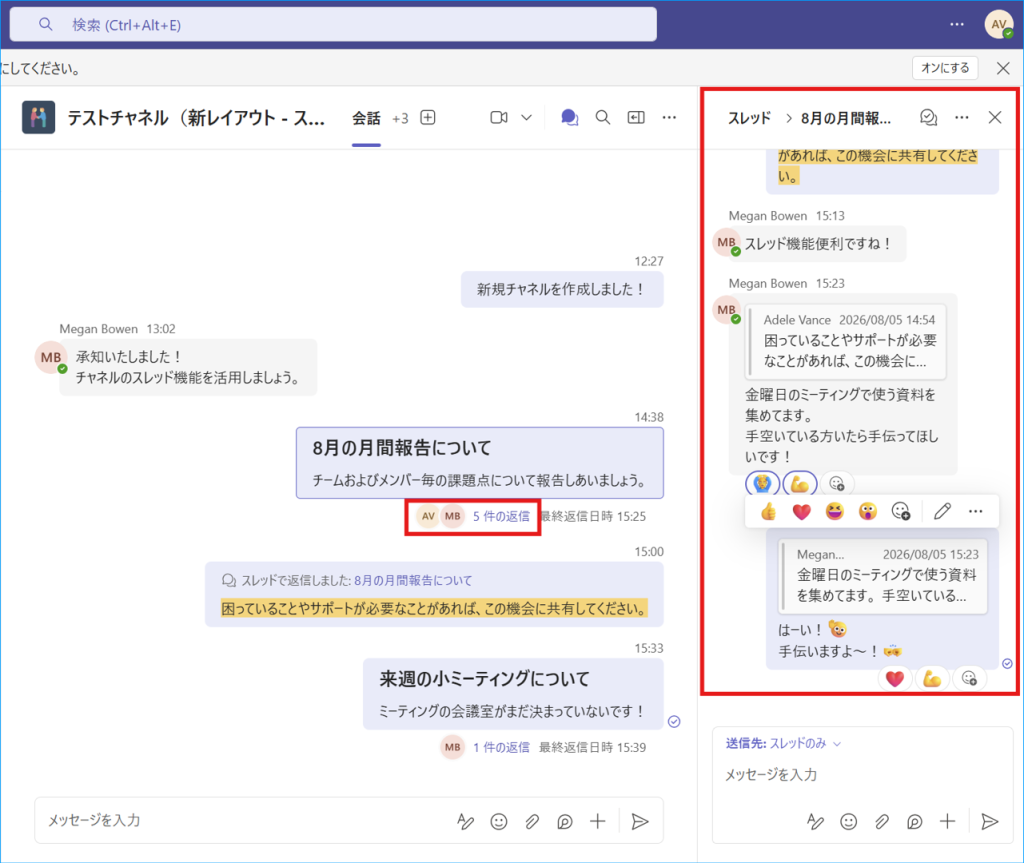The height and width of the screenshot is (863, 1024).
Task: Click MB avatar beside スレッド機能便利ですね message
Action: (x=726, y=242)
